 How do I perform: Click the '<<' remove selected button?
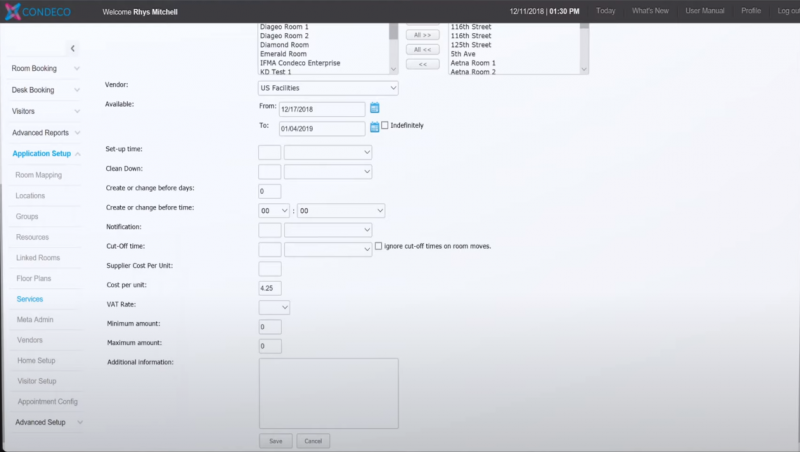[421, 63]
